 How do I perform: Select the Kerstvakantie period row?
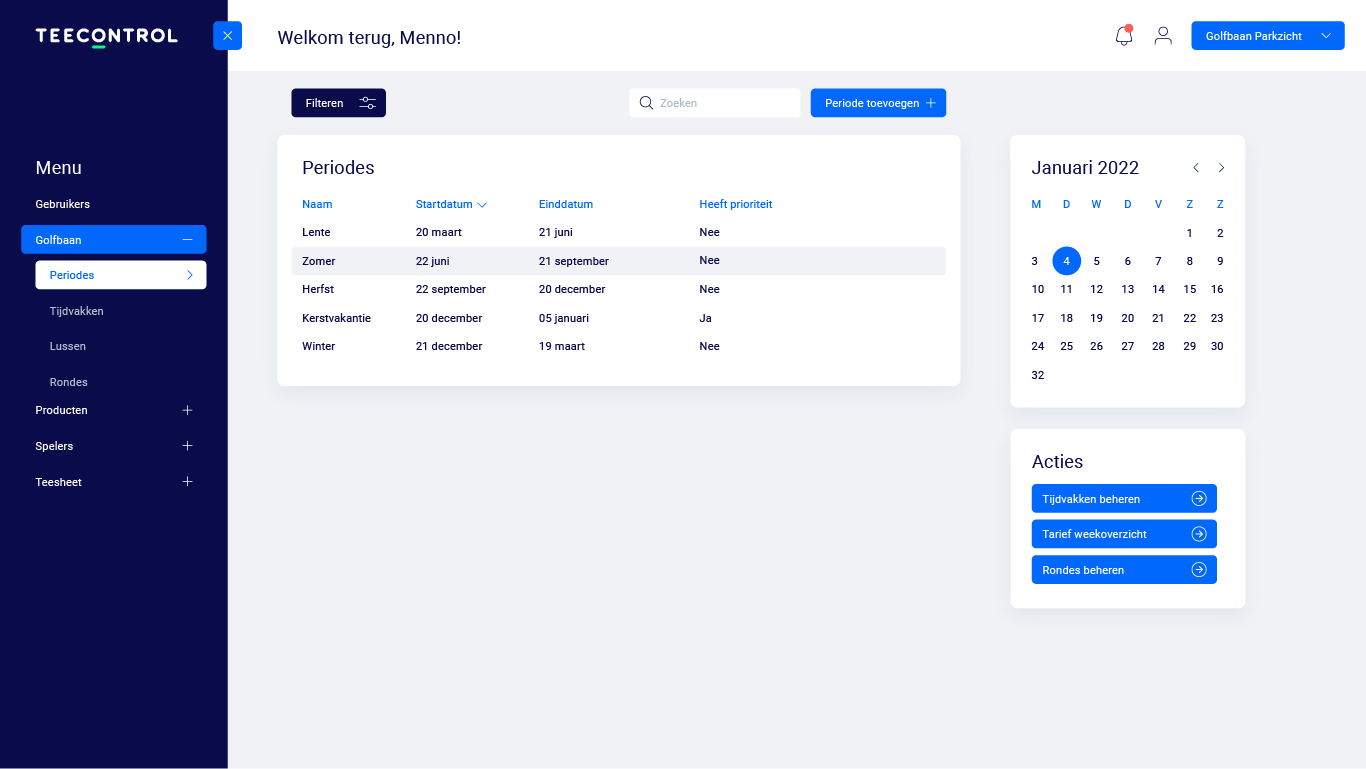(618, 318)
